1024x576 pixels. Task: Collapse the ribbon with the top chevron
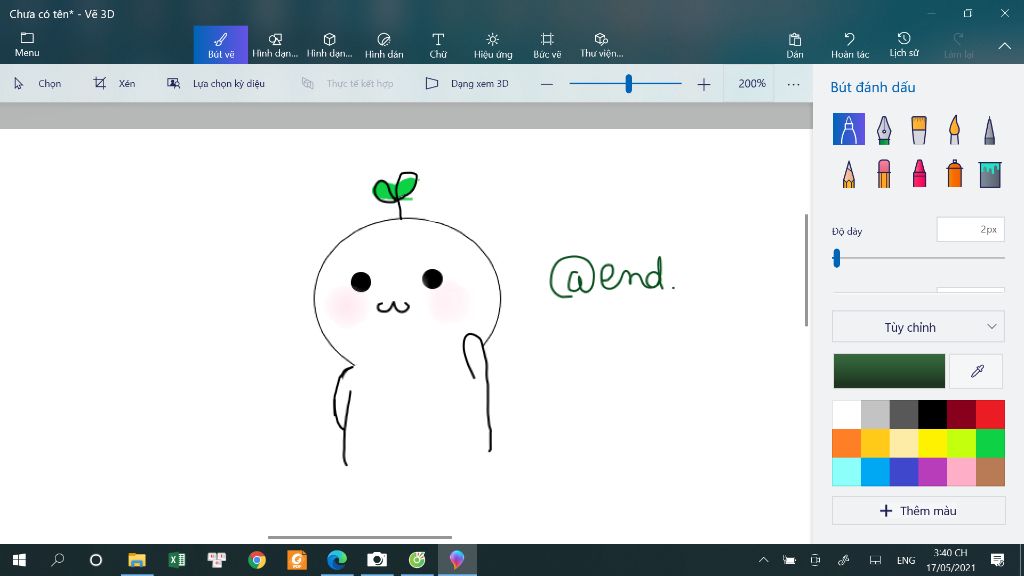(1004, 46)
